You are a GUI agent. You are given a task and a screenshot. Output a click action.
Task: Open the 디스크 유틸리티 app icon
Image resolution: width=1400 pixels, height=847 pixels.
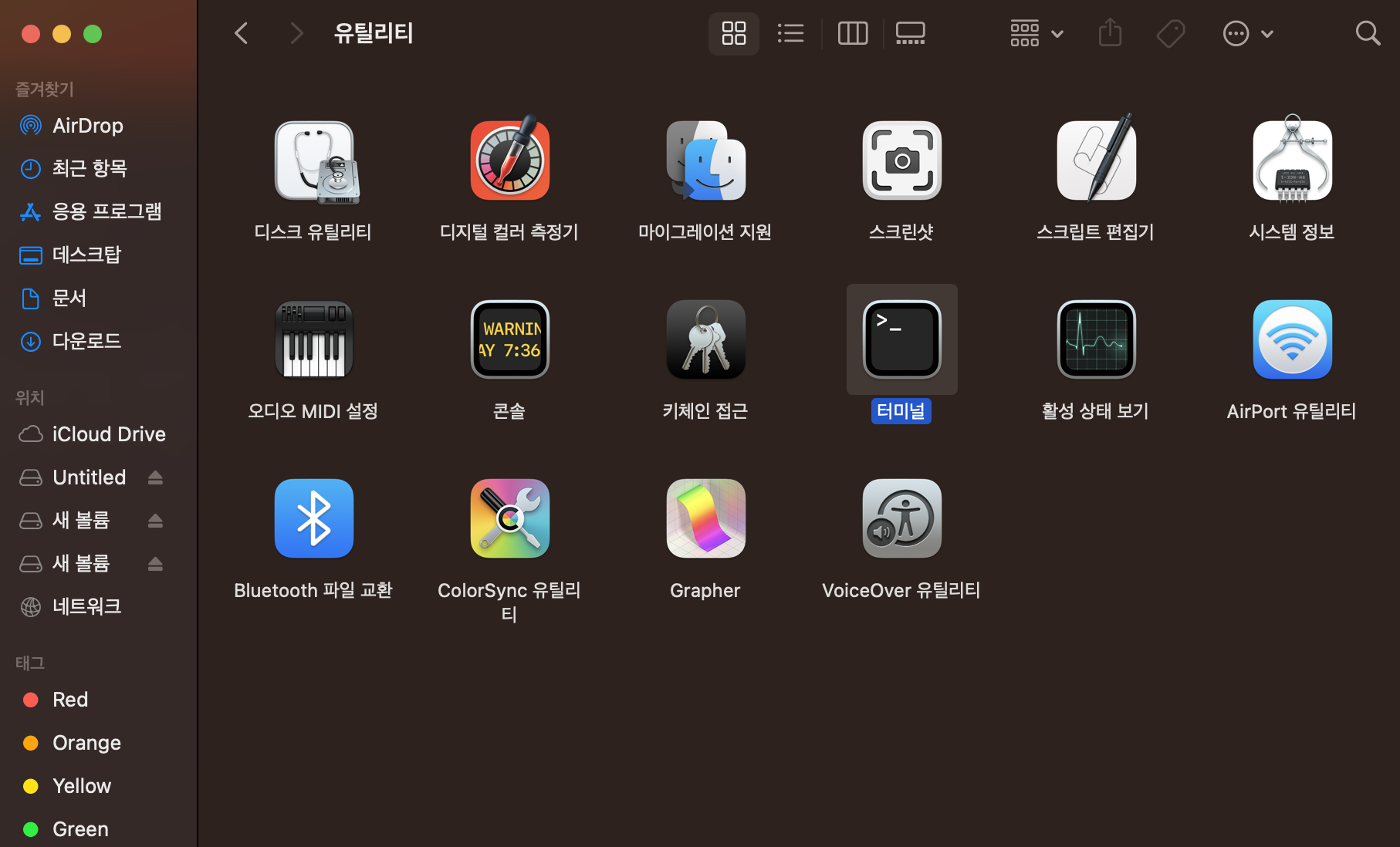[315, 161]
